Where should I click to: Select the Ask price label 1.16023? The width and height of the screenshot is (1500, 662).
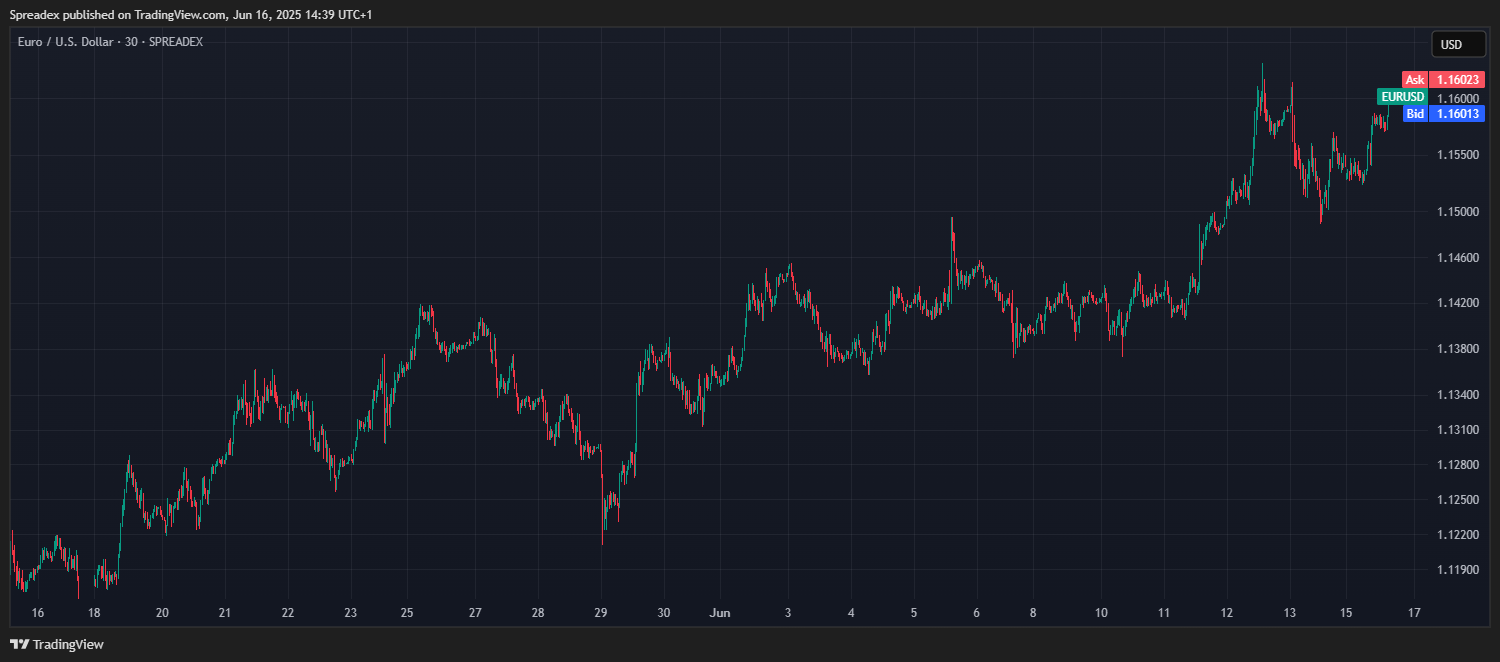click(x=1443, y=80)
